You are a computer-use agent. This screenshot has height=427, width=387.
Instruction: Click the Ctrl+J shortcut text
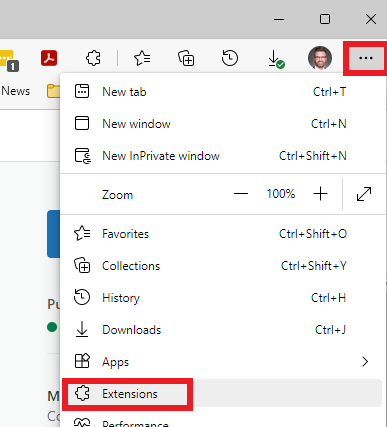(x=330, y=330)
